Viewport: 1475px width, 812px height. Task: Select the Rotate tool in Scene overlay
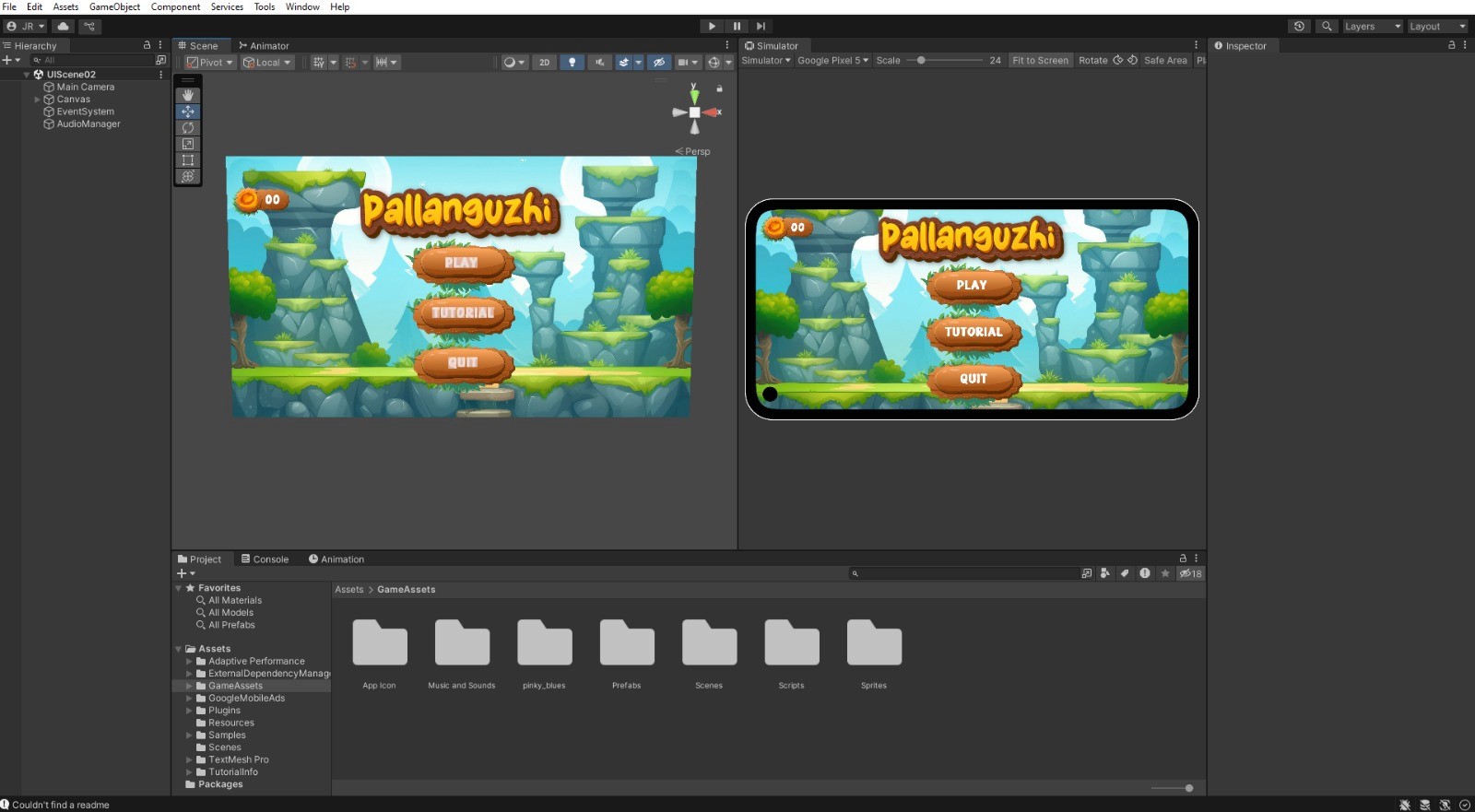pos(188,128)
